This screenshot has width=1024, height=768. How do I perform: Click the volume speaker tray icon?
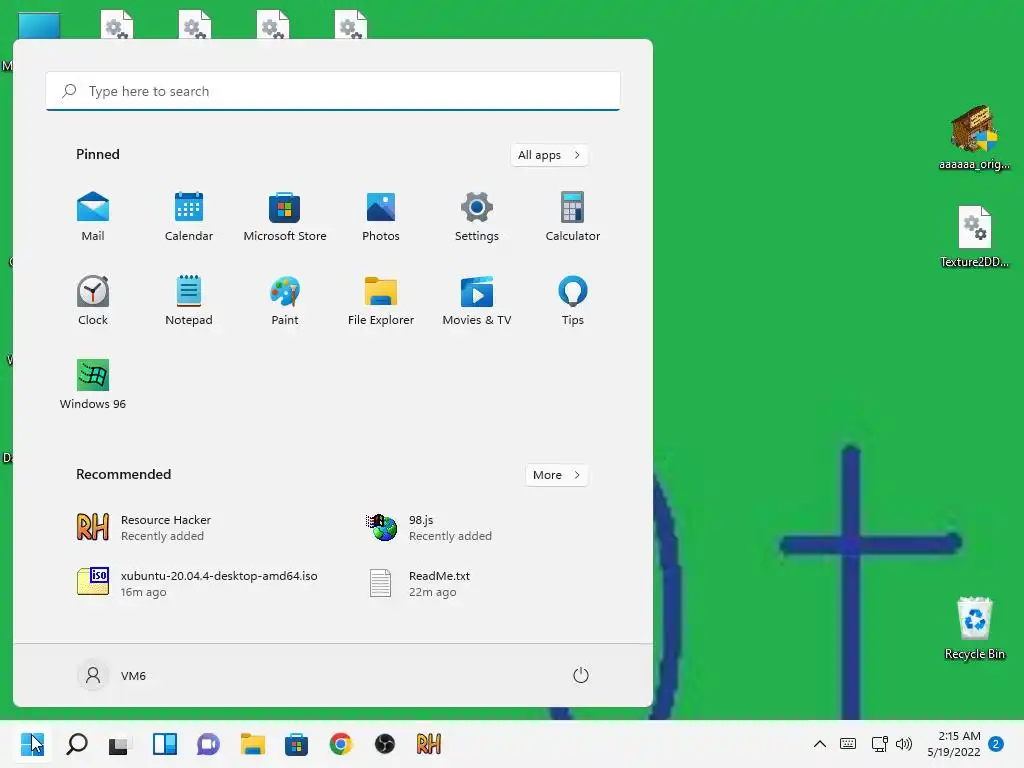904,744
